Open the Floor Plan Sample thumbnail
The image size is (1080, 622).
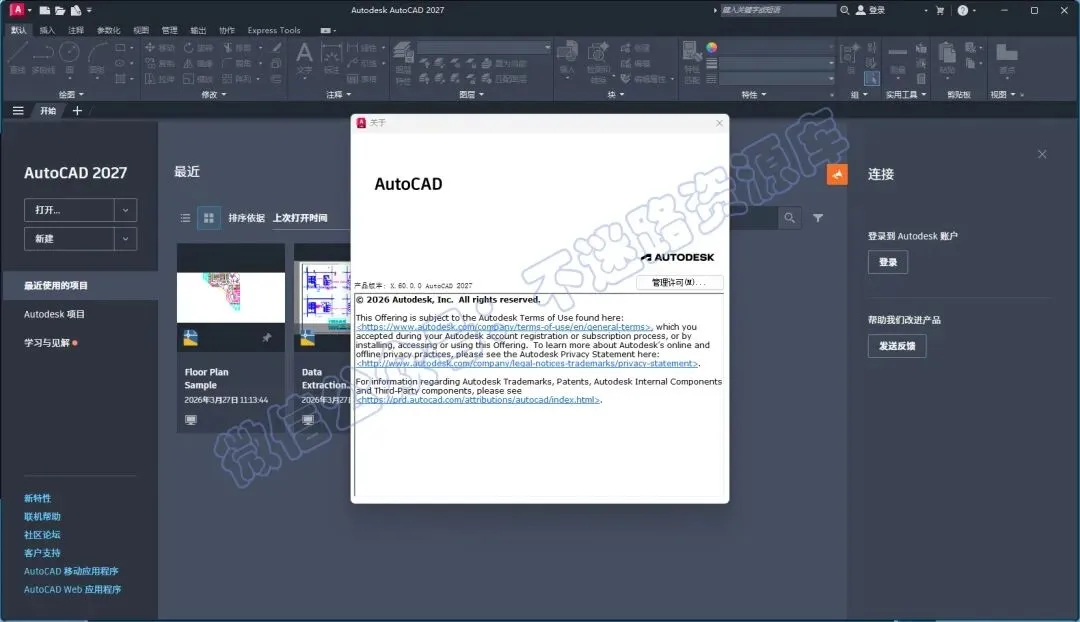pyautogui.click(x=231, y=298)
